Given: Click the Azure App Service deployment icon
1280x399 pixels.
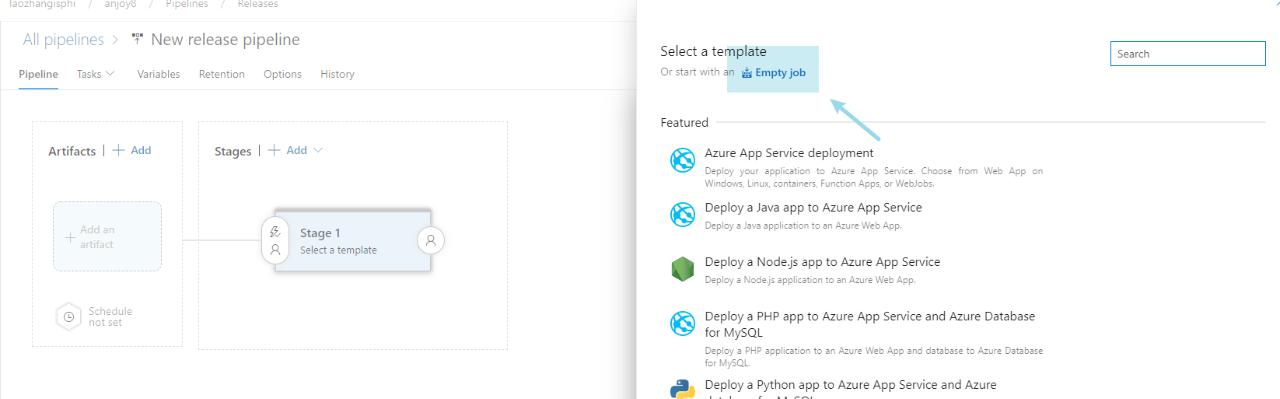Looking at the screenshot, I should coord(682,160).
